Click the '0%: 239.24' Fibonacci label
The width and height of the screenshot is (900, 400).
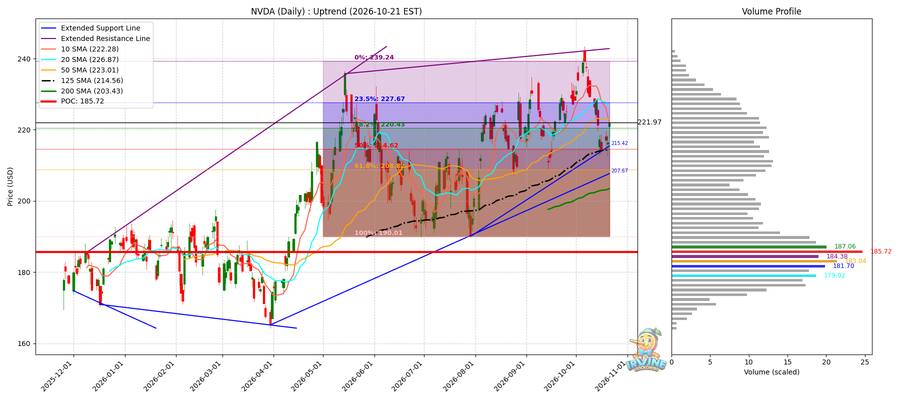pyautogui.click(x=374, y=57)
